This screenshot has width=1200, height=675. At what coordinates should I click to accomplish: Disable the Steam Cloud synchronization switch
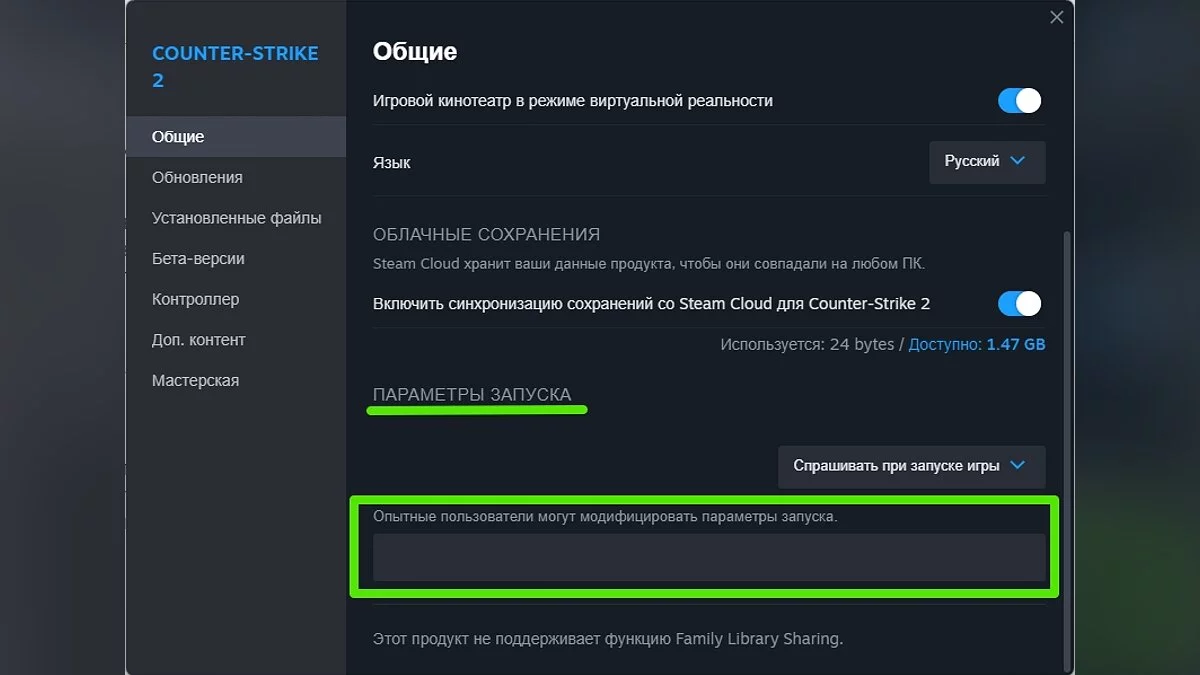coord(1019,303)
